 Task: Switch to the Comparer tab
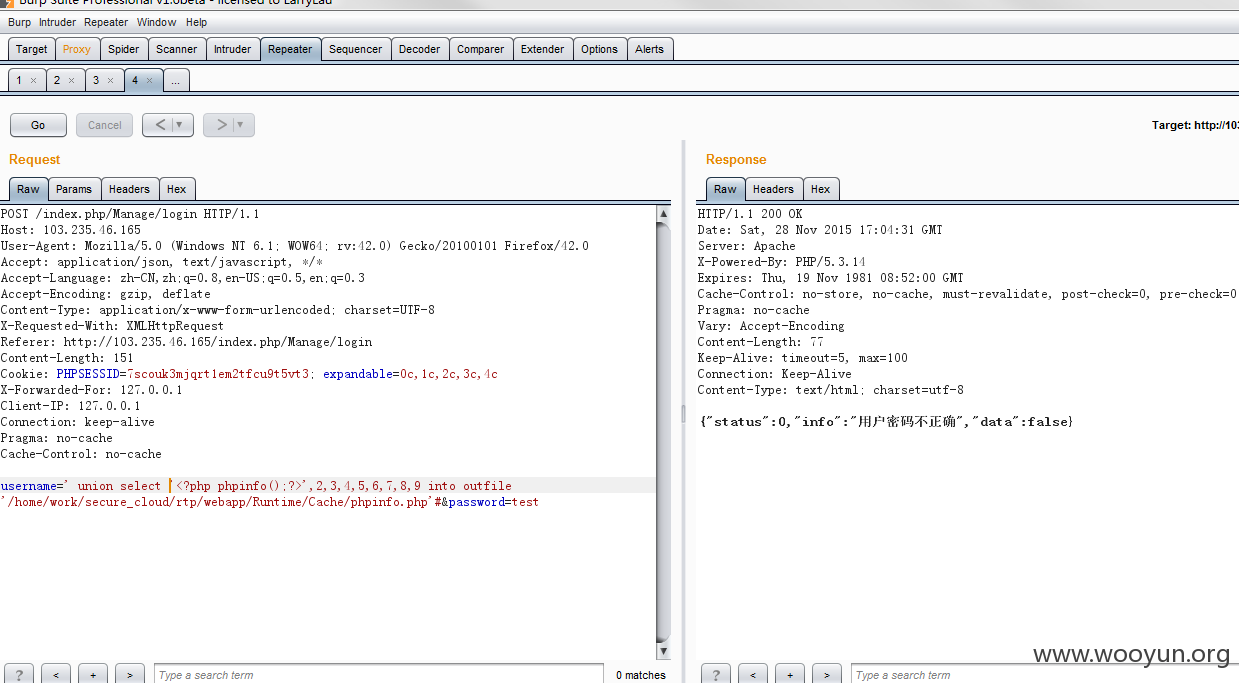tap(481, 49)
